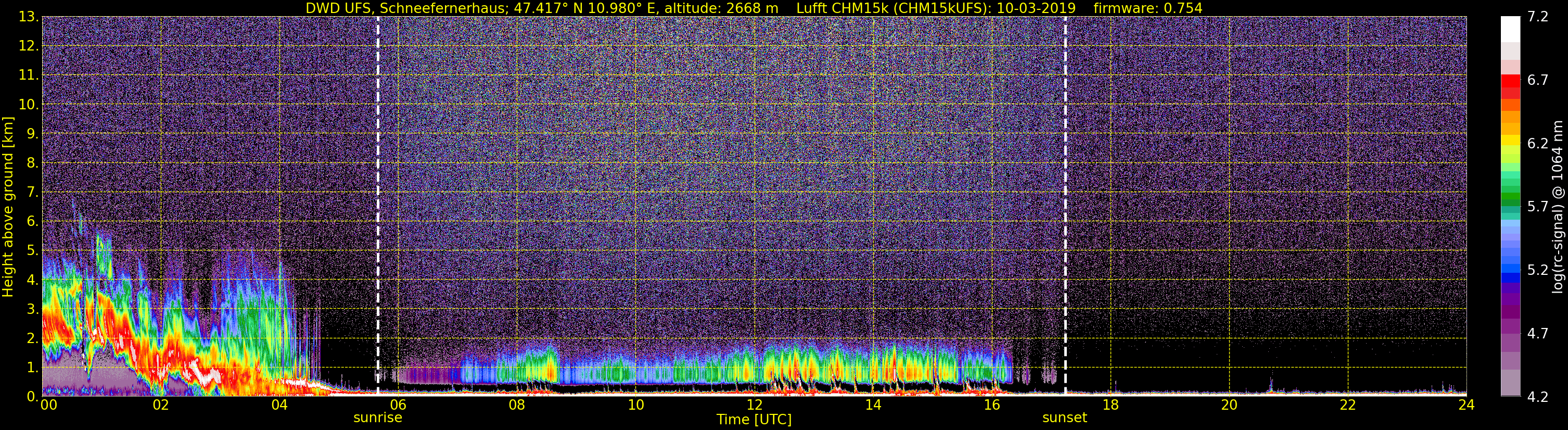1568x430 pixels.
Task: Click the dashed sunset marker line
Action: pos(1065,206)
